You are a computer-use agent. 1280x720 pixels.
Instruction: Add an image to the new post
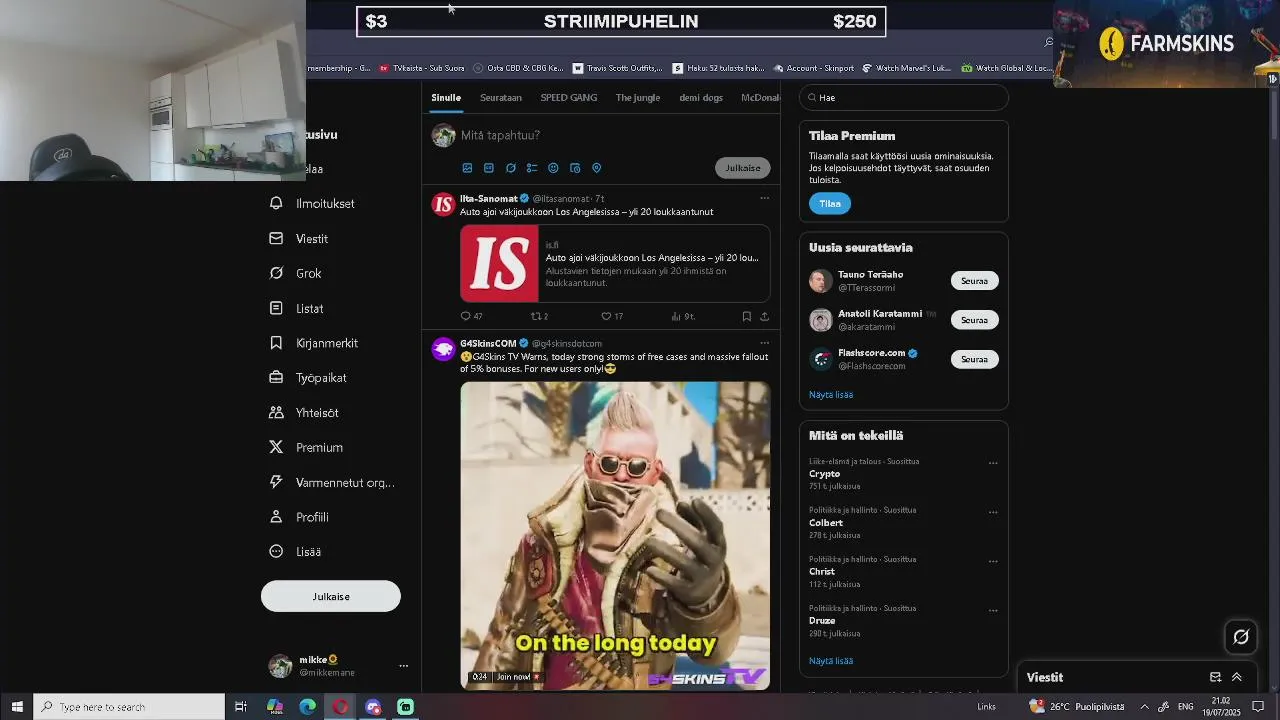(x=467, y=168)
